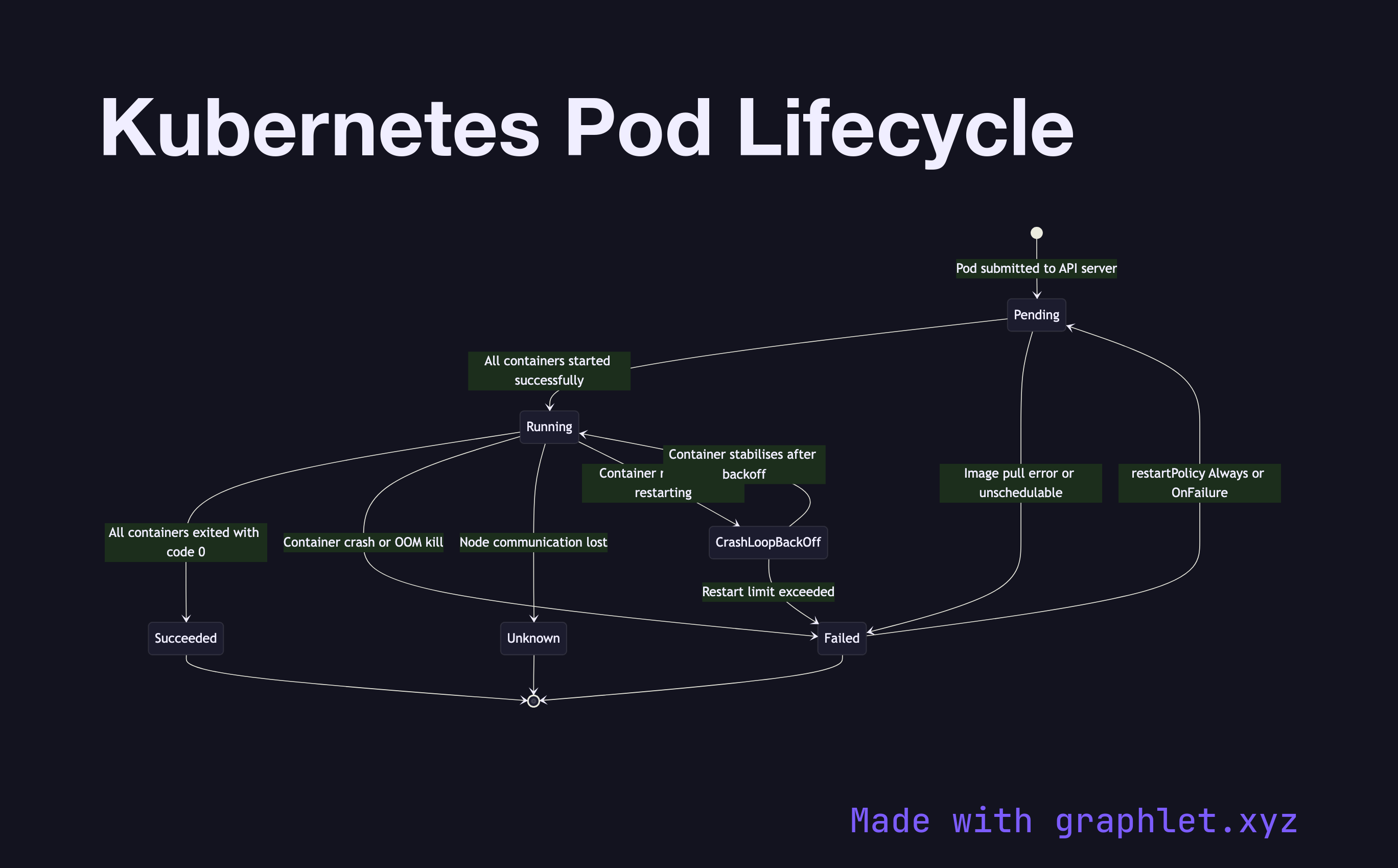The image size is (1398, 868).
Task: Click the Running state node
Action: (549, 427)
